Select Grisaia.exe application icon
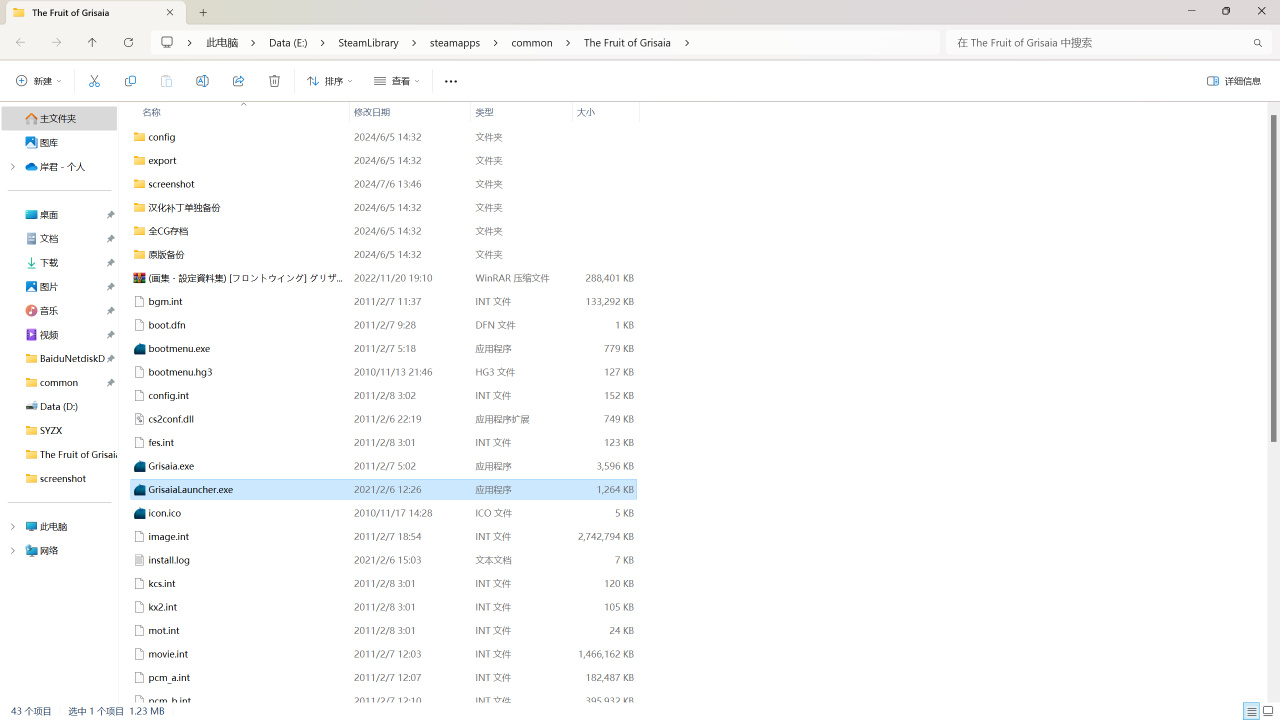Viewport: 1280px width, 720px height. (140, 466)
